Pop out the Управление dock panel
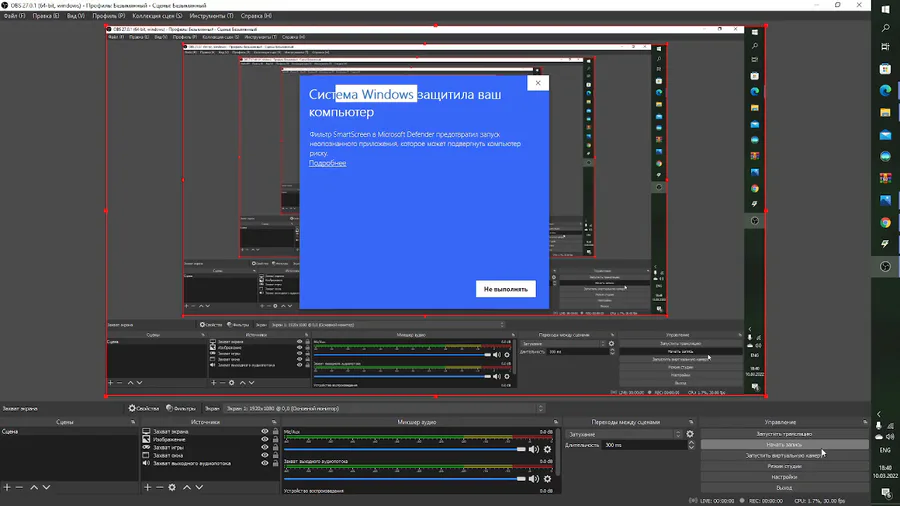This screenshot has width=900, height=506. point(865,422)
